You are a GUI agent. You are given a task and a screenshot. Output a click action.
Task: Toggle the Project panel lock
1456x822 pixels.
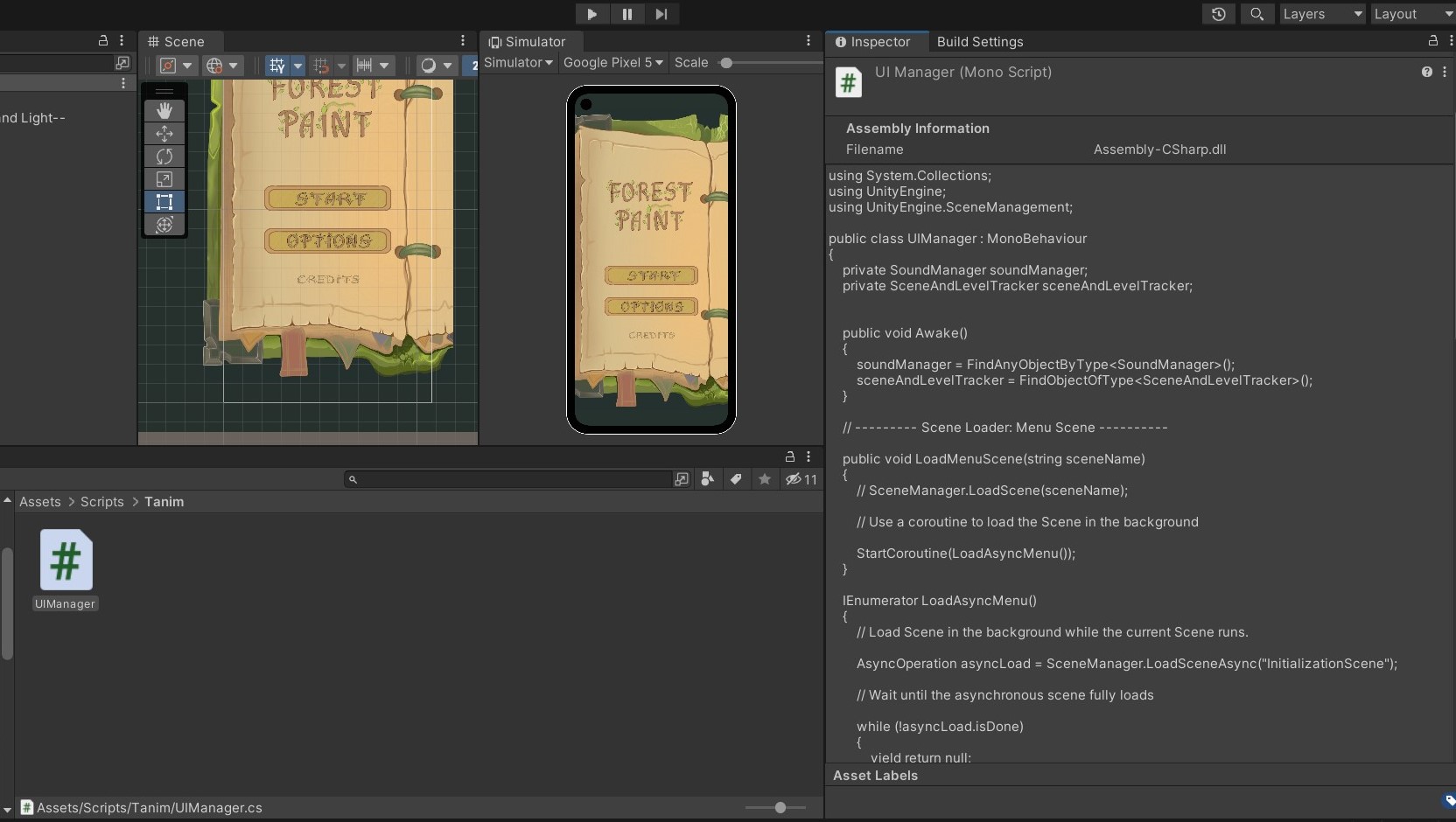[790, 456]
